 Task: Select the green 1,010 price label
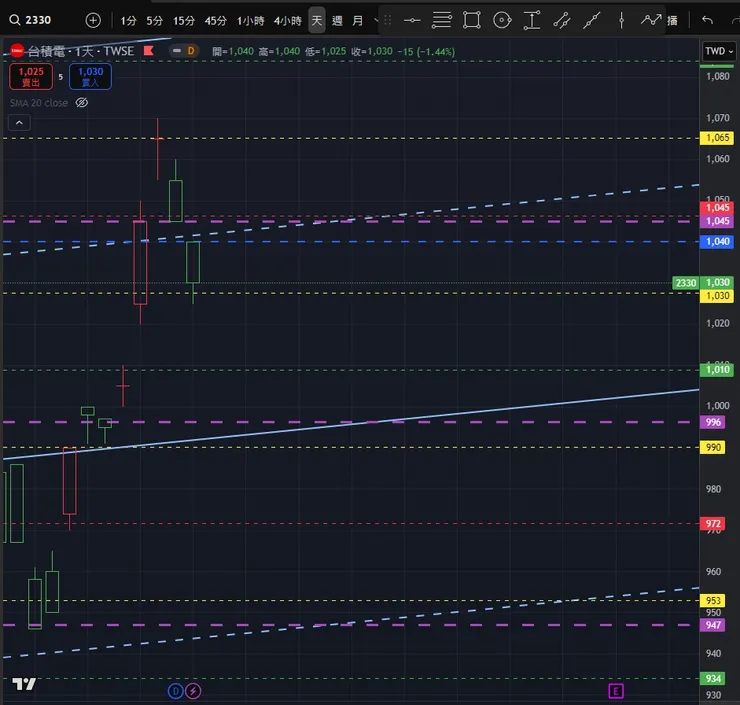pos(717,369)
